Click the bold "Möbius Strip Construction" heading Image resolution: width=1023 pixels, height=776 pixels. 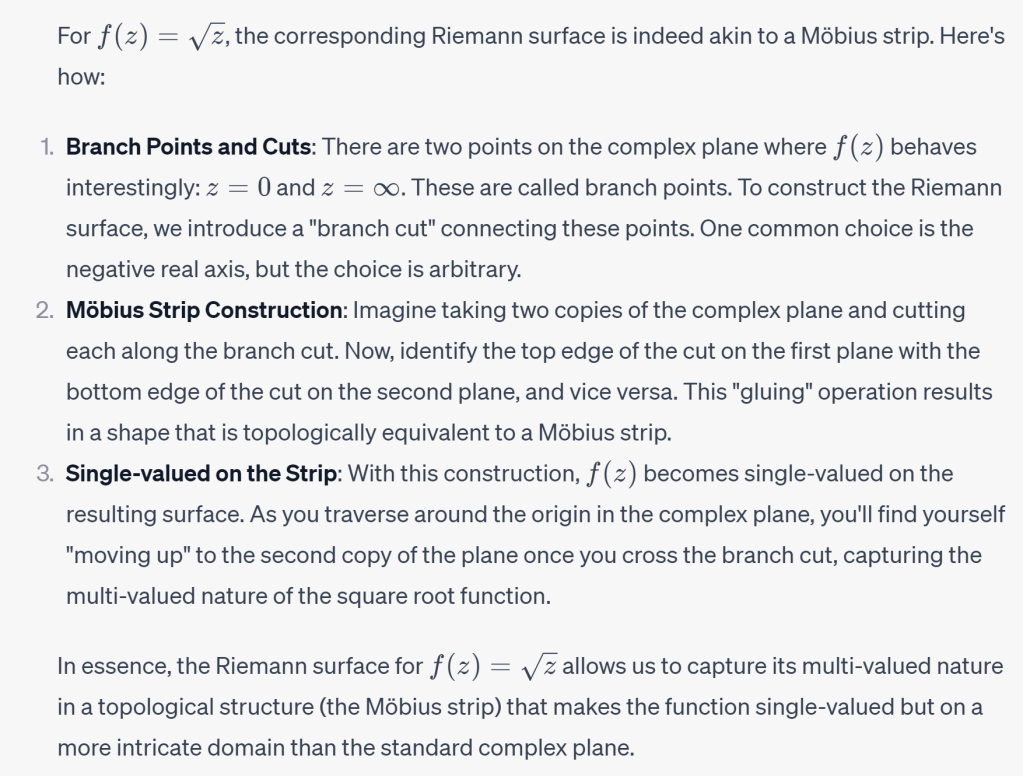coord(204,310)
